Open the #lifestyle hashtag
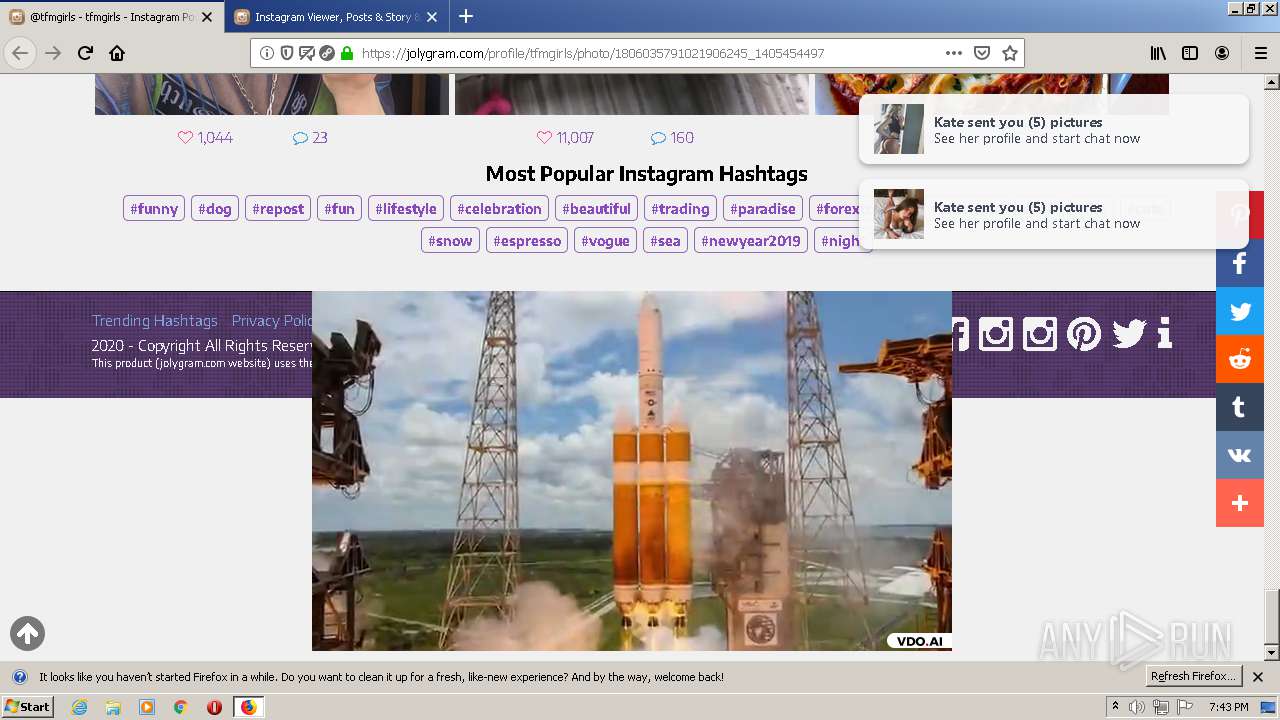Viewport: 1280px width, 720px height. [x=406, y=208]
